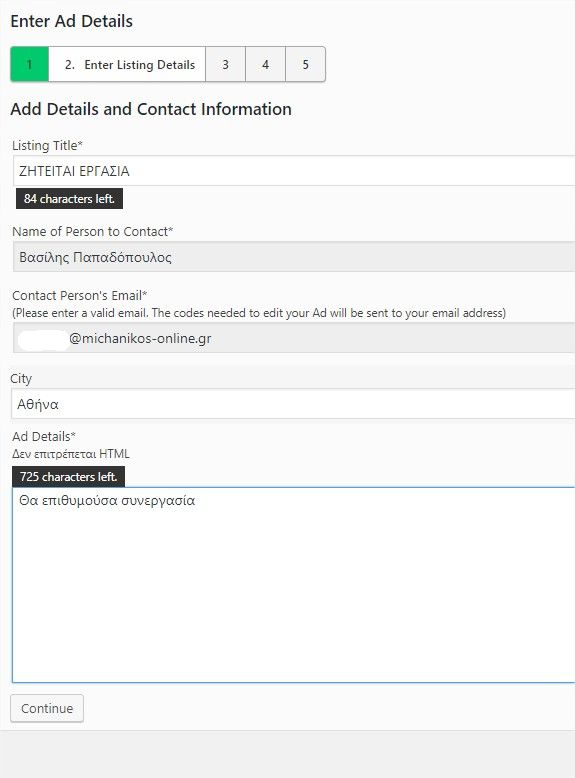Screen dimensions: 575x778
Task: Jump to step 3 in wizard
Action: pyautogui.click(x=226, y=65)
